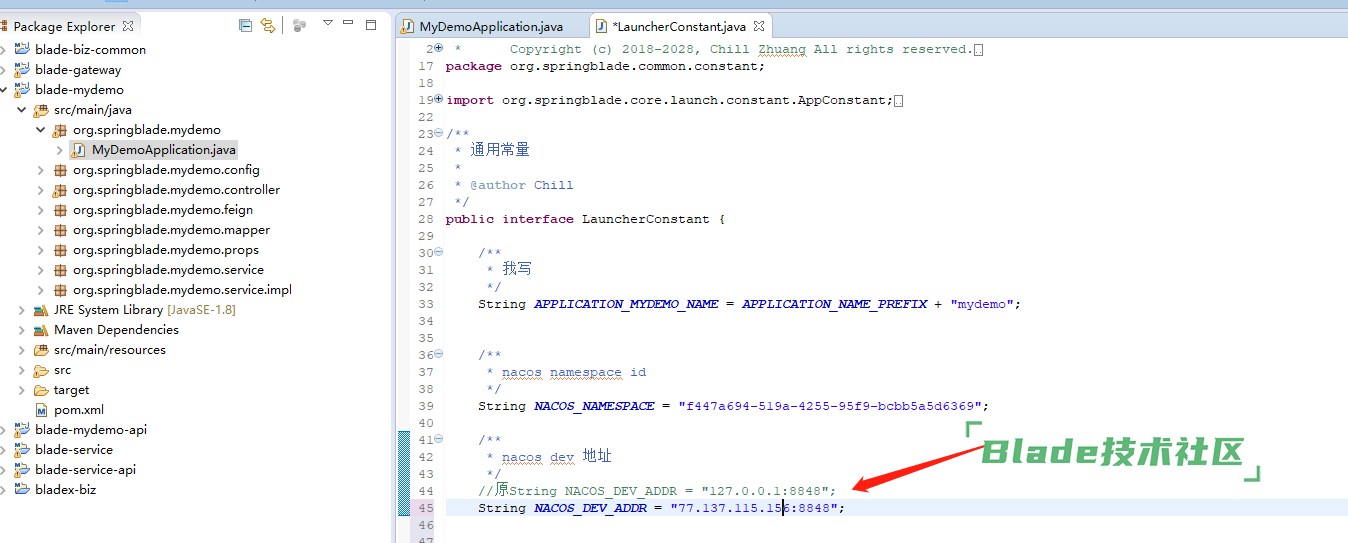Screen dimensions: 1348x543
Task: Click the "77.137.115.156:8848" string literal
Action: tap(753, 508)
